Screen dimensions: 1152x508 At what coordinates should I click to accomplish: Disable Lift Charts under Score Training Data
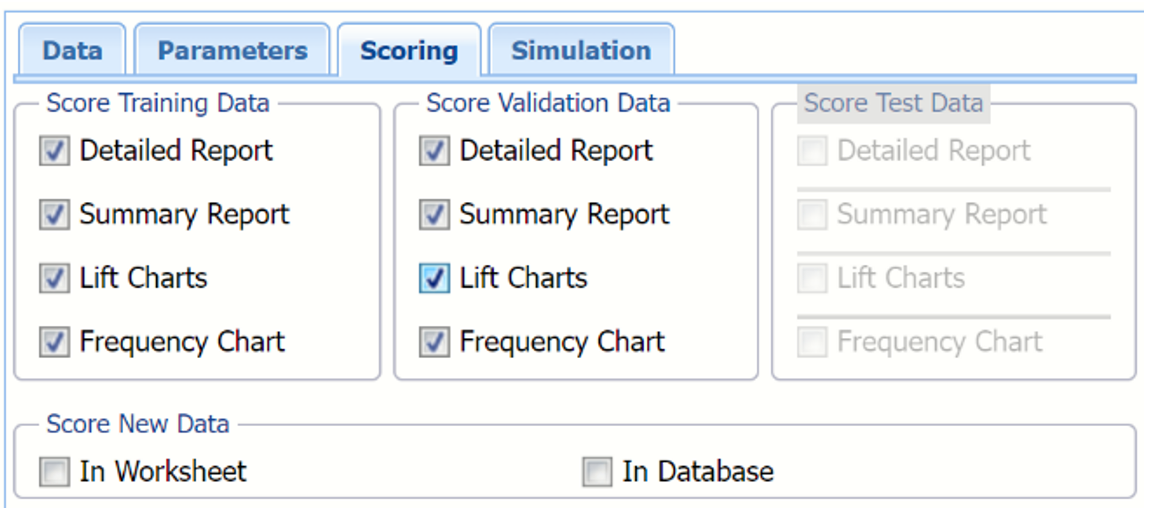(54, 278)
